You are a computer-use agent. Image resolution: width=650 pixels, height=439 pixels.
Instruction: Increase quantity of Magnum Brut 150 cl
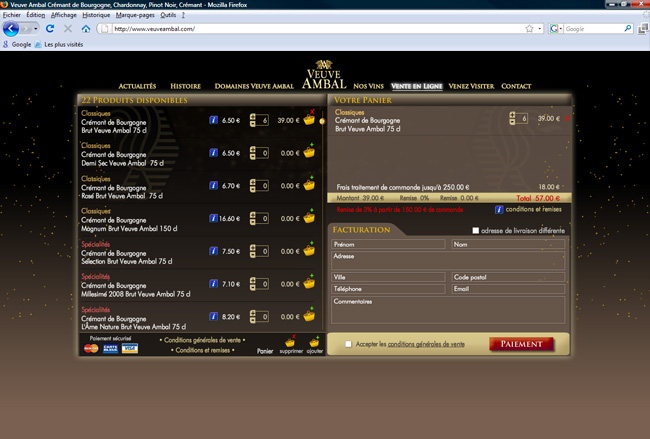(252, 215)
